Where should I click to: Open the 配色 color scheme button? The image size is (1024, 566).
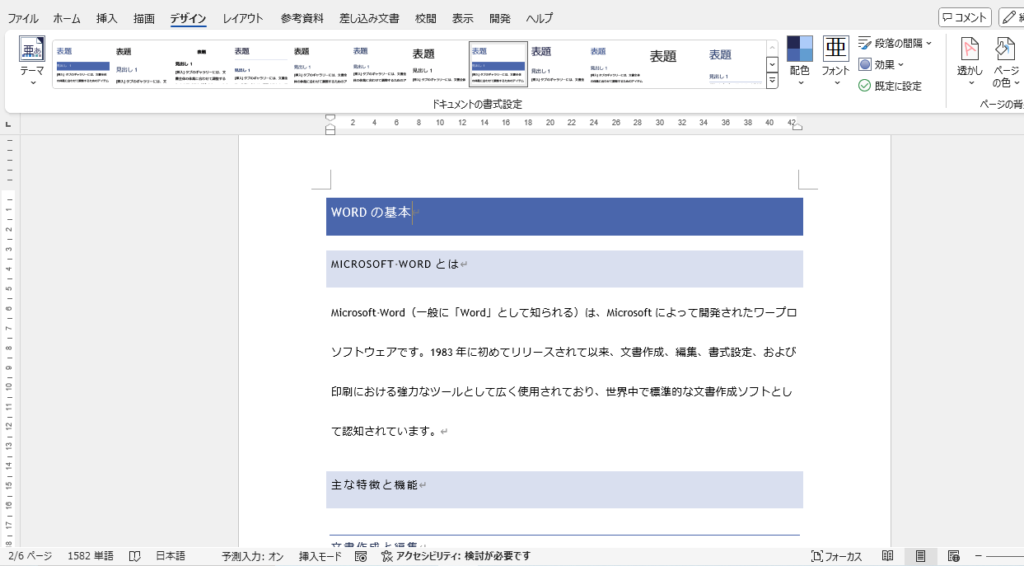(799, 61)
